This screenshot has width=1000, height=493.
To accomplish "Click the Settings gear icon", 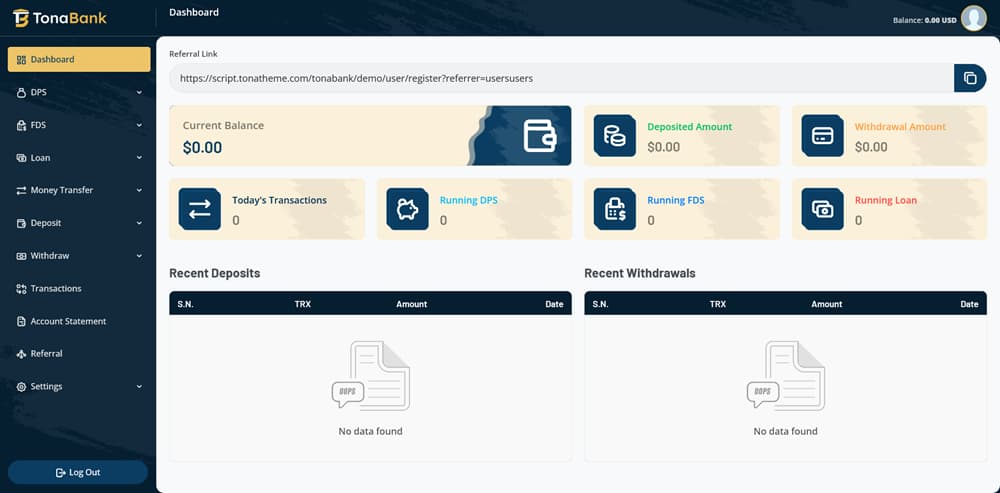I will [21, 386].
